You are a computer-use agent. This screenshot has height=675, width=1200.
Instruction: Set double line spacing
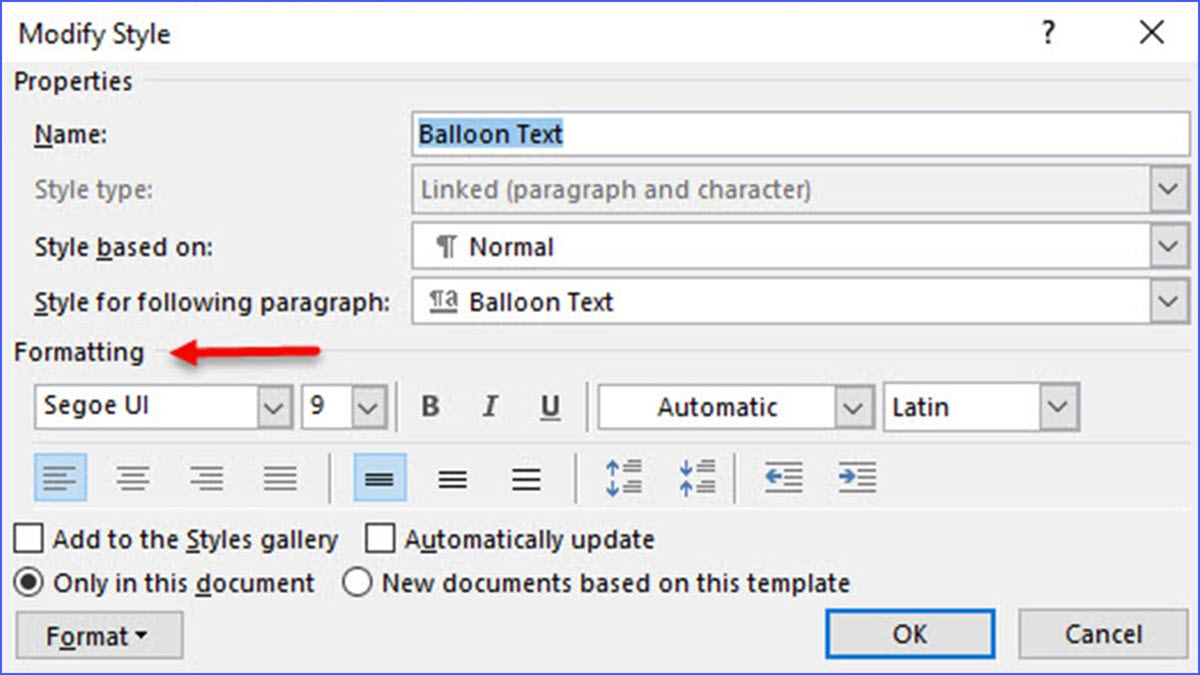[525, 477]
